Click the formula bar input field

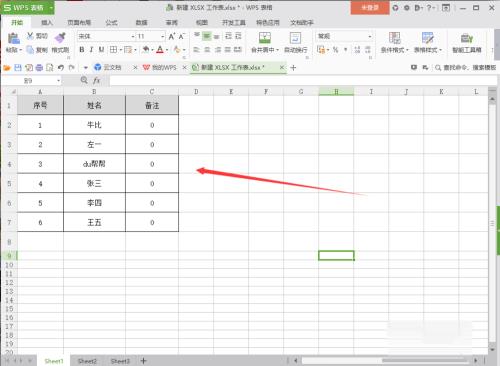pos(303,80)
